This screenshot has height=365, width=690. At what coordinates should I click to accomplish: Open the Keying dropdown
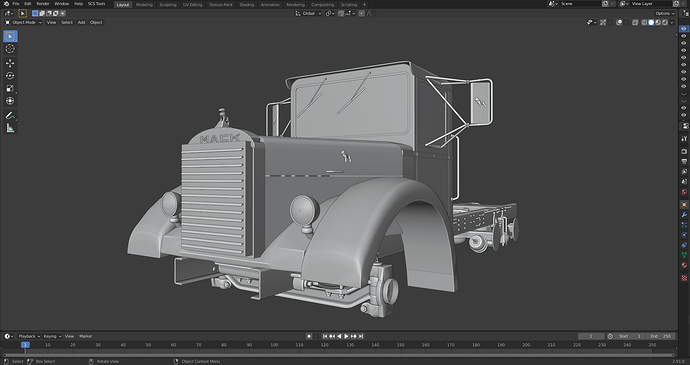52,336
